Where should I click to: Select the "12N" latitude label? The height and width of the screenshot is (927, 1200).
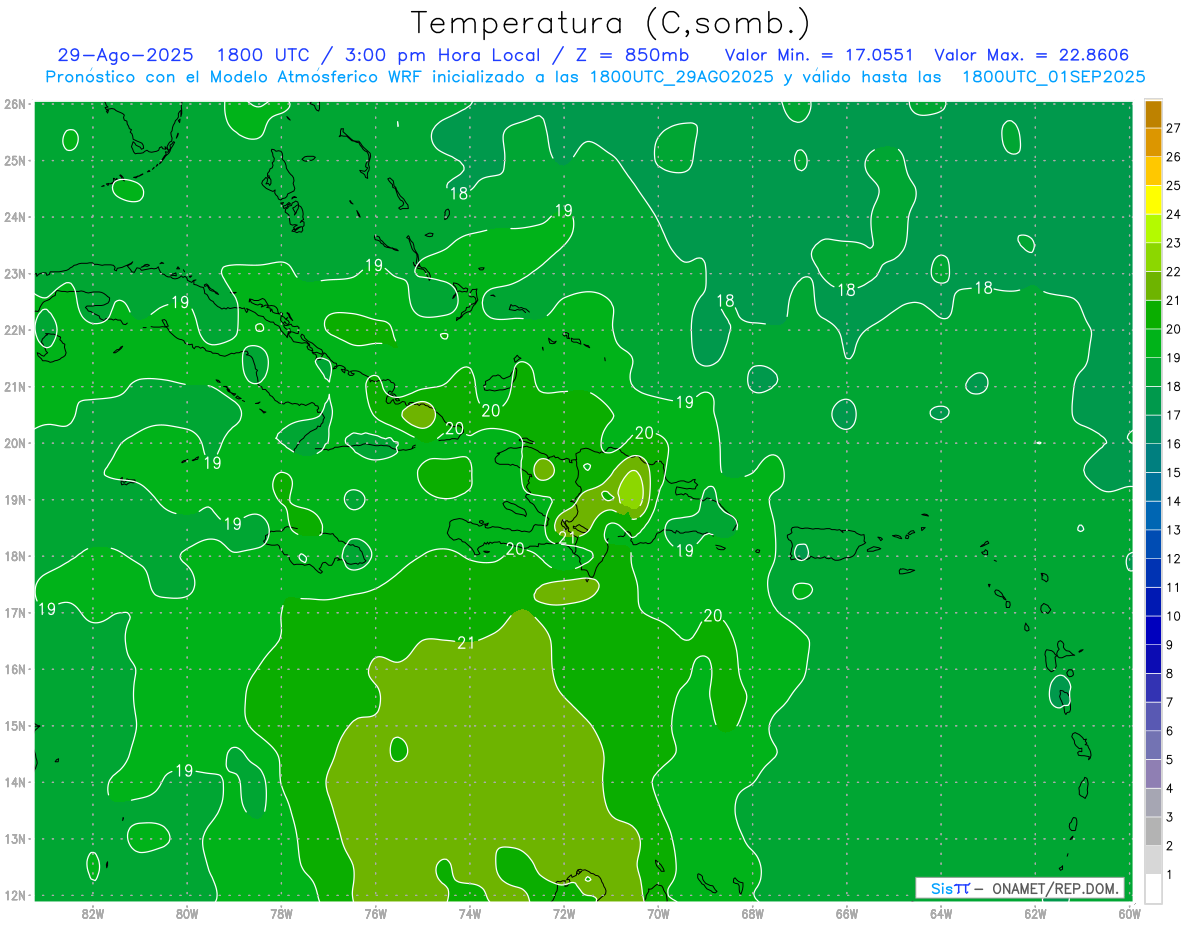point(15,895)
